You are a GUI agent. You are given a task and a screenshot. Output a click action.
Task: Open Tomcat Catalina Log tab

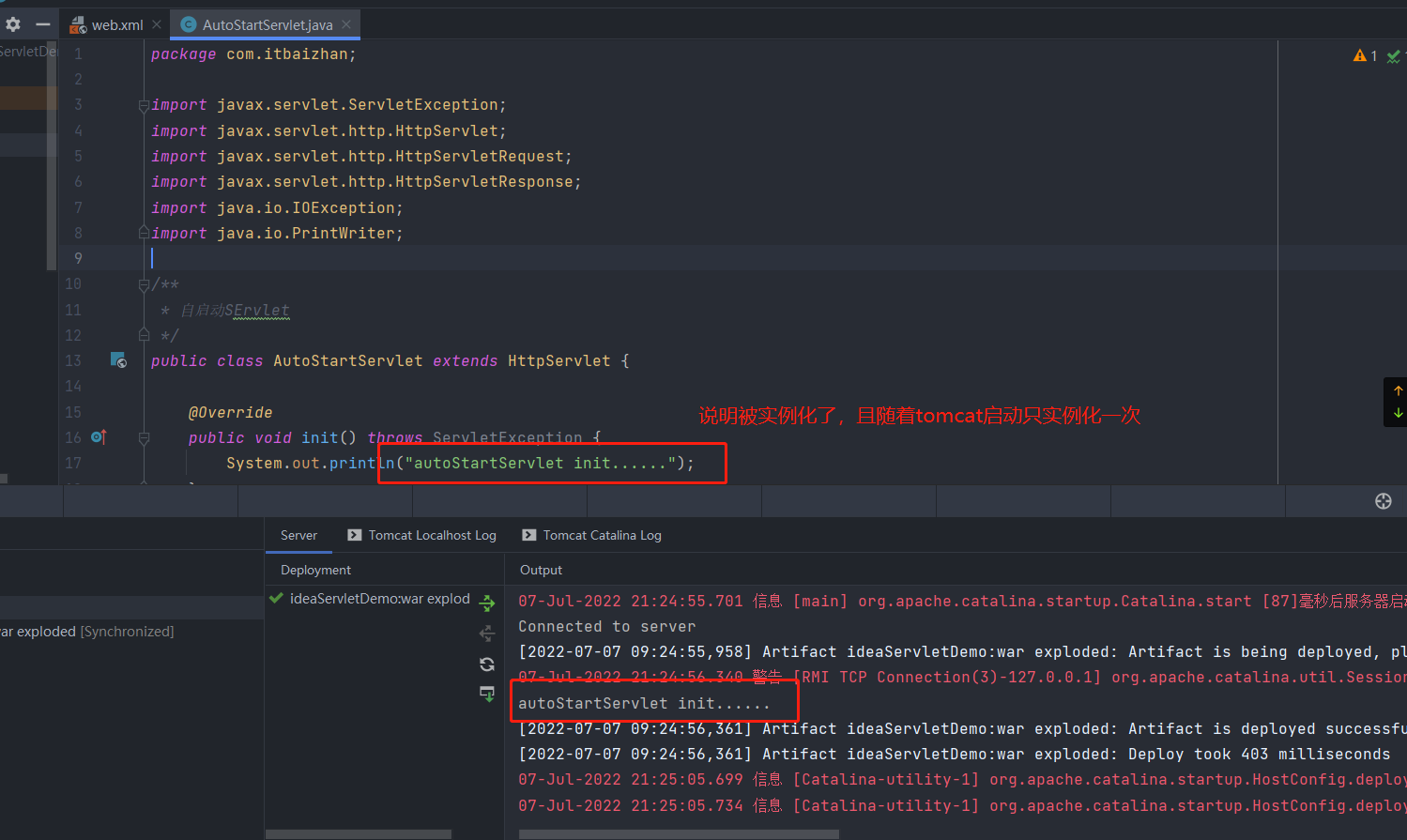pos(592,535)
